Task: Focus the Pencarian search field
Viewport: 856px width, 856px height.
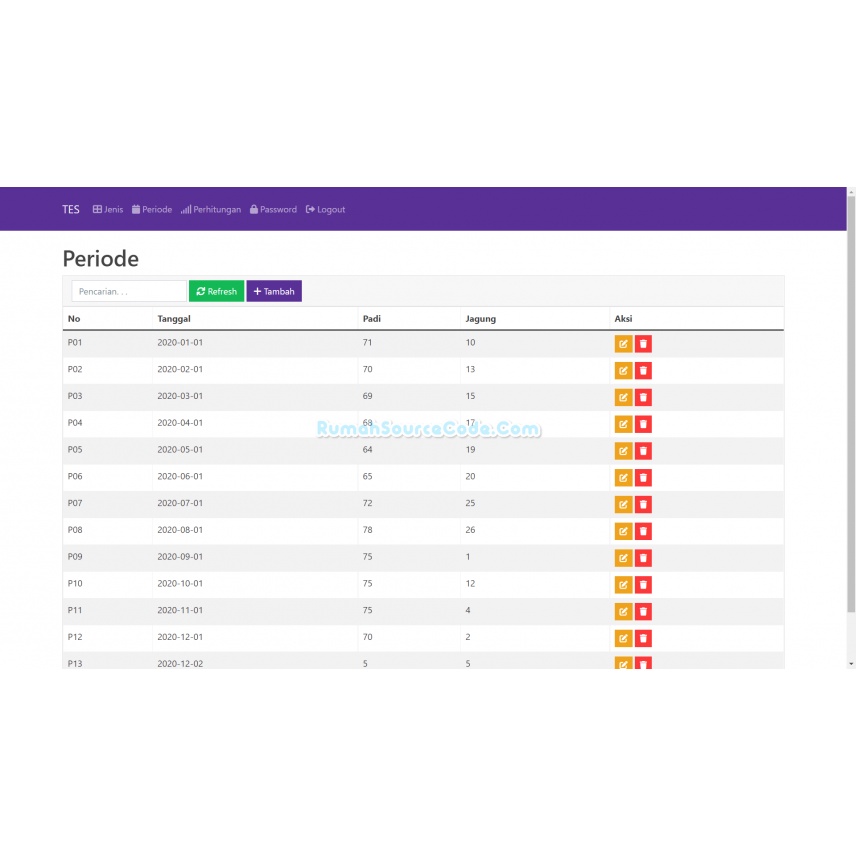Action: [129, 291]
